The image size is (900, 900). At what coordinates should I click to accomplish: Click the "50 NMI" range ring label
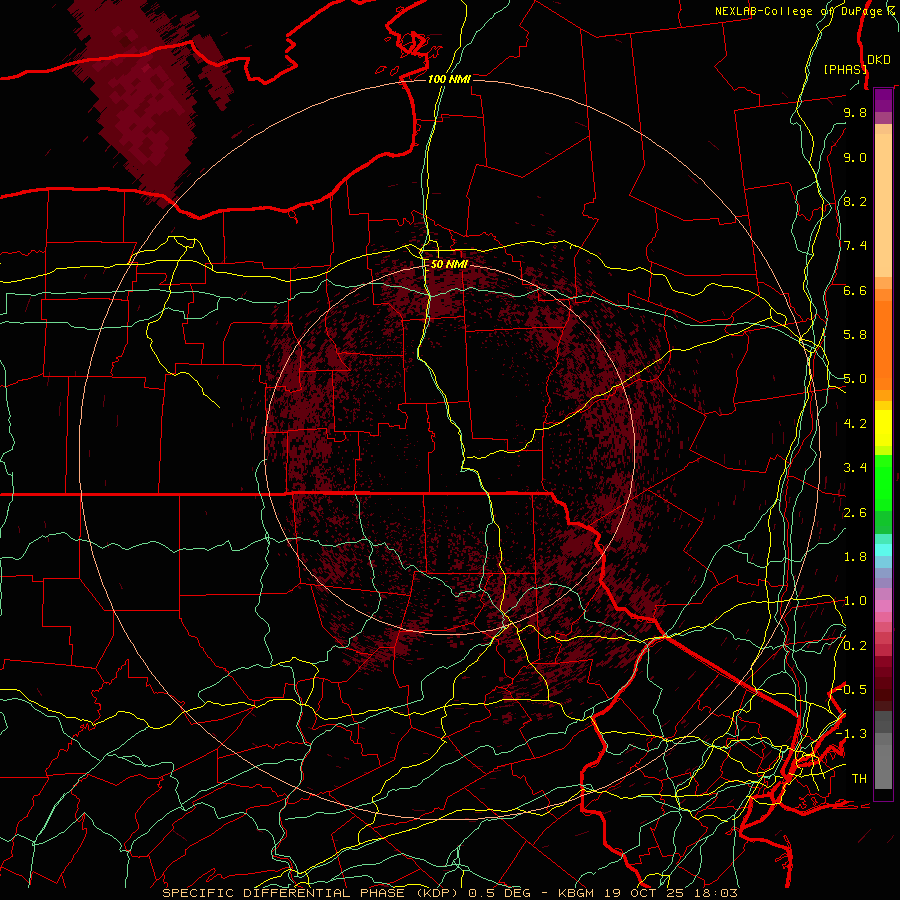tap(449, 264)
